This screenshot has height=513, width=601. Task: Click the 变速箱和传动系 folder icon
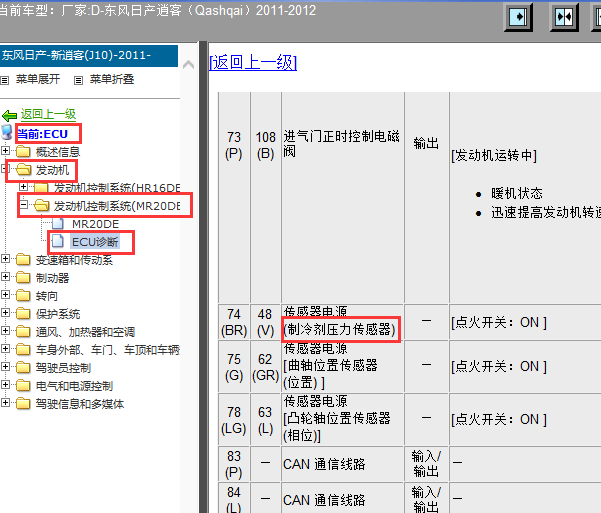click(23, 260)
